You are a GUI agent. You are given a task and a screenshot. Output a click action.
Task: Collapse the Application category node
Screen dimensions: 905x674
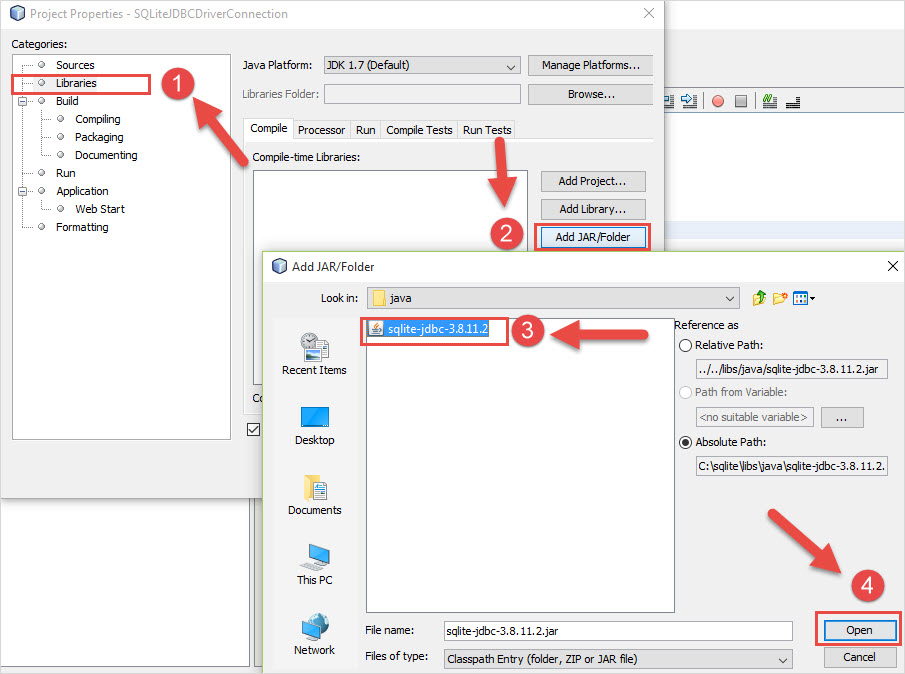point(23,192)
